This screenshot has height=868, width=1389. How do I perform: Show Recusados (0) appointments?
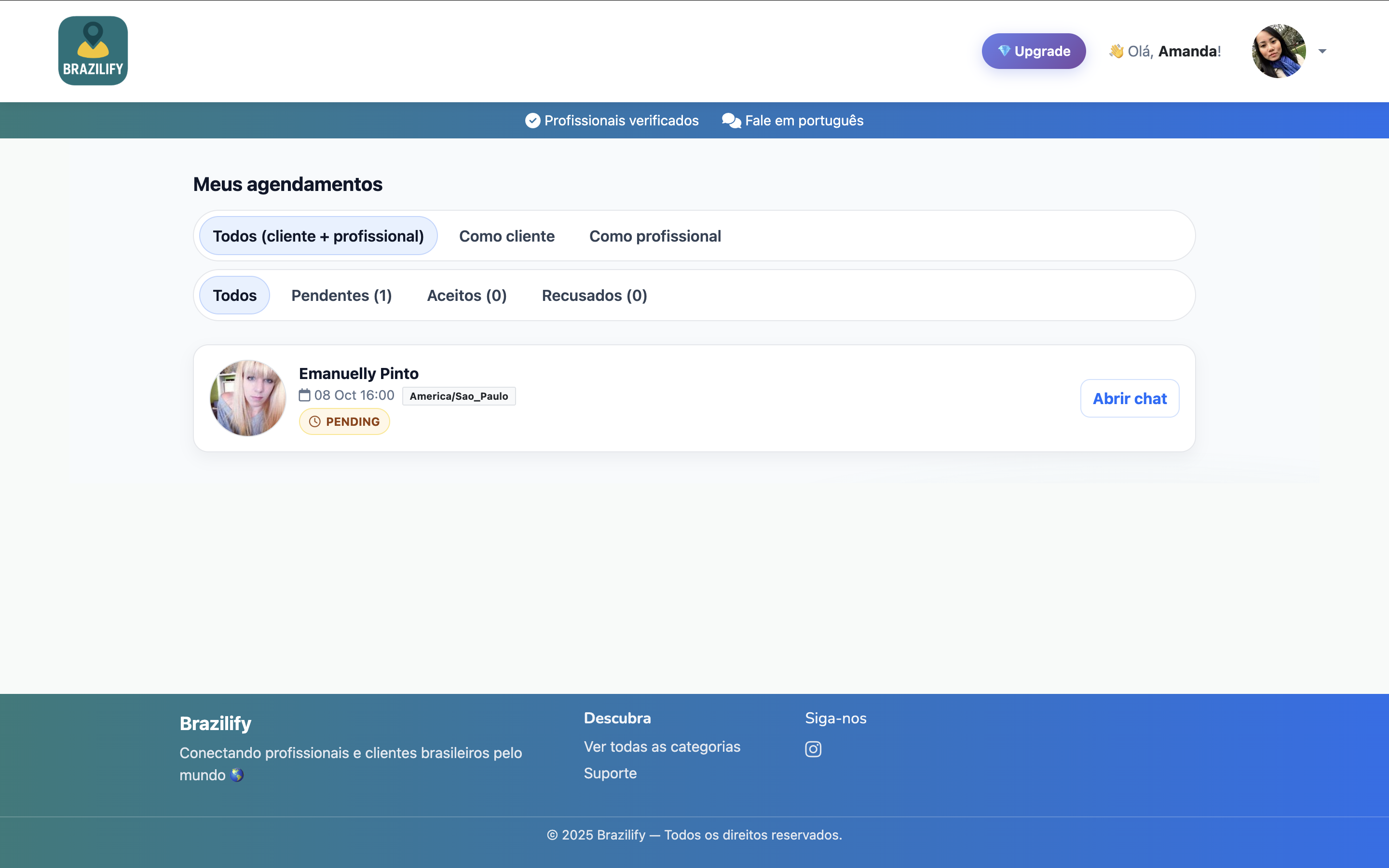point(594,295)
